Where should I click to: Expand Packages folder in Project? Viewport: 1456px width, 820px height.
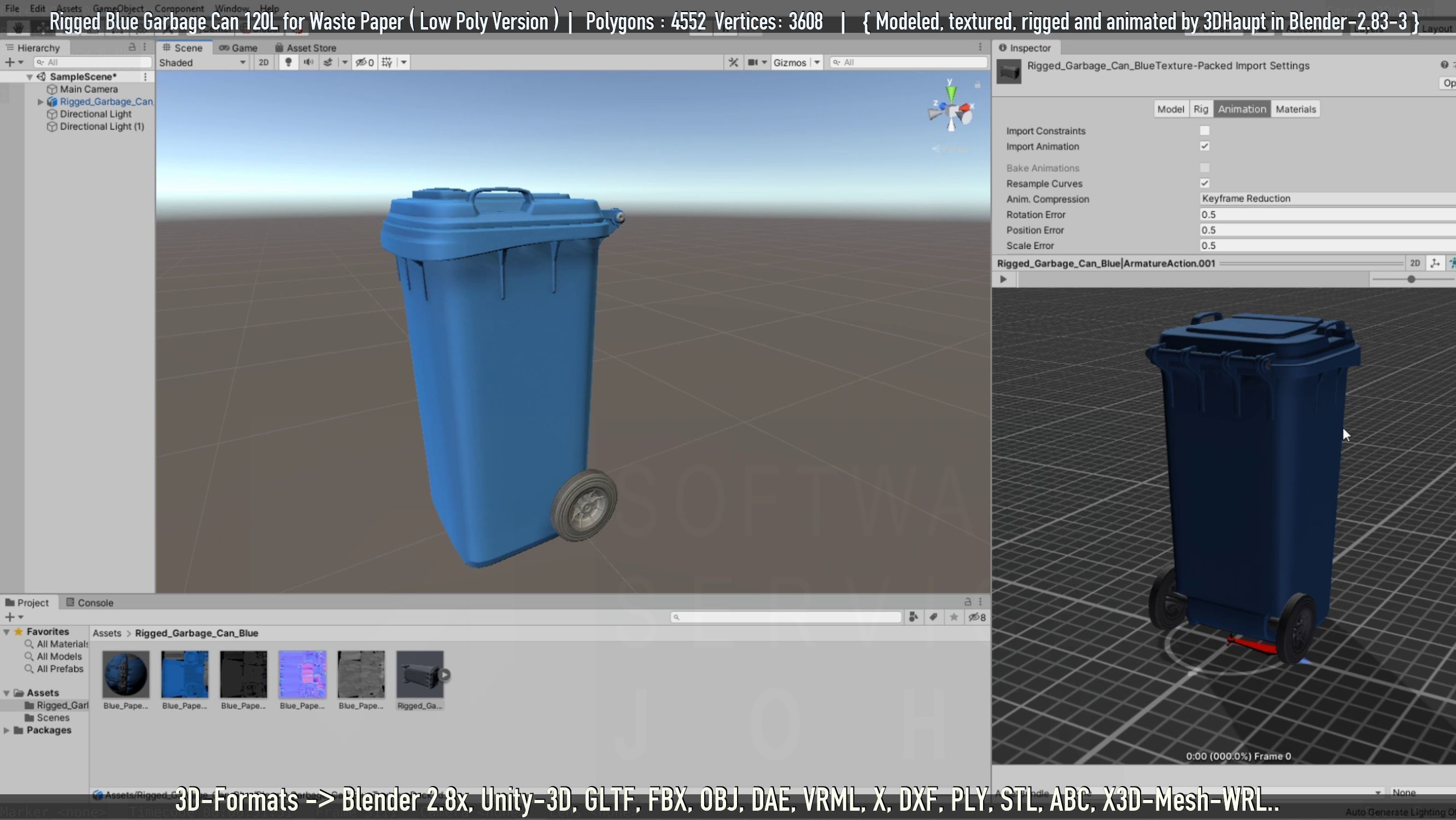(x=6, y=730)
